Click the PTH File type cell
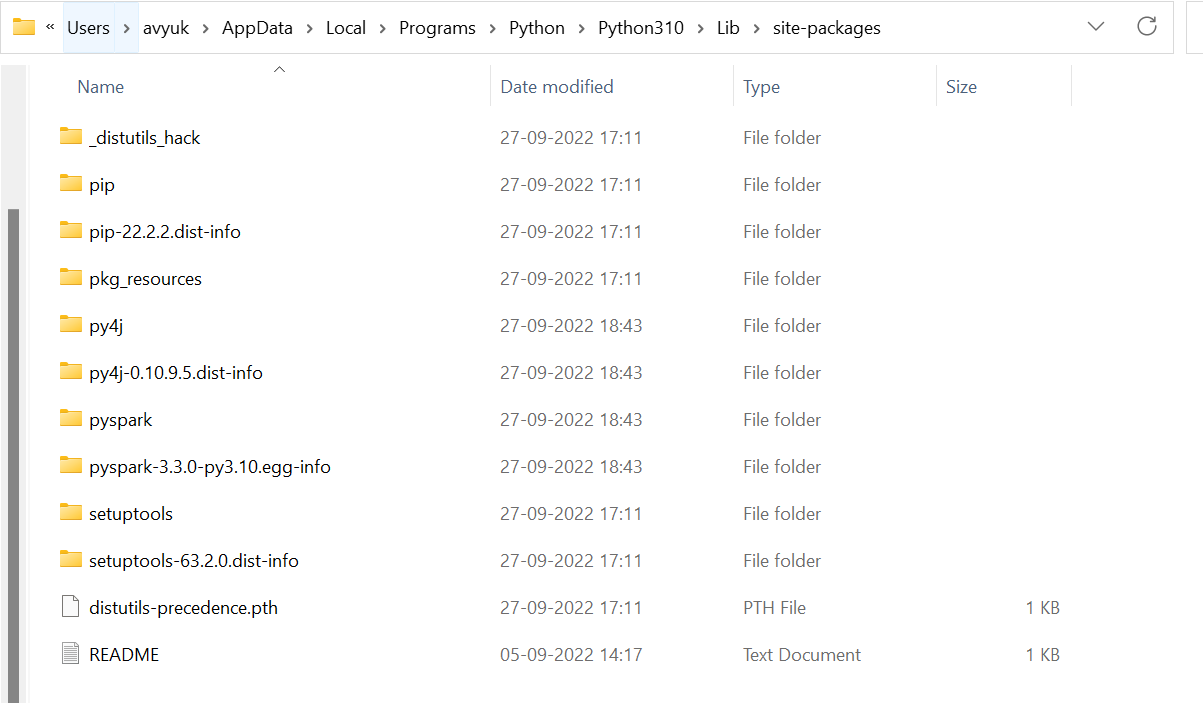 coord(774,607)
